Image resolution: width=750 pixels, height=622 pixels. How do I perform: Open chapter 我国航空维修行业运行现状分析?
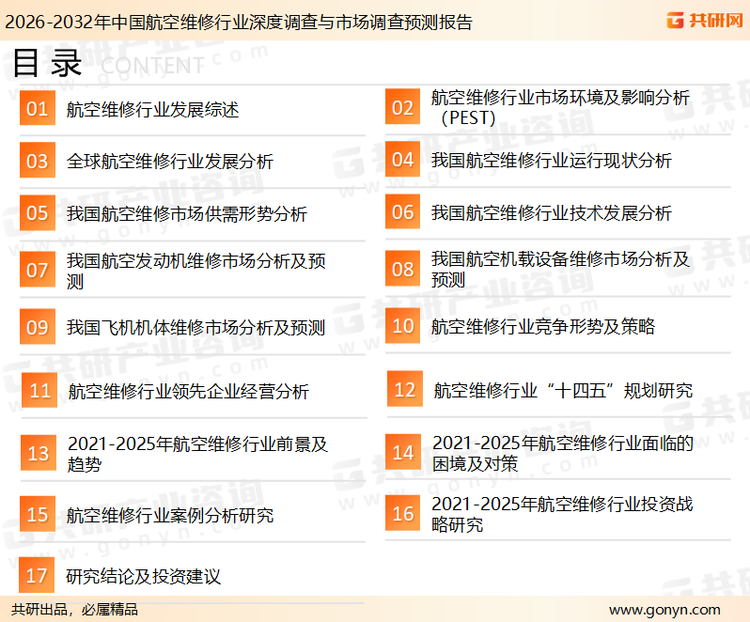pos(551,160)
